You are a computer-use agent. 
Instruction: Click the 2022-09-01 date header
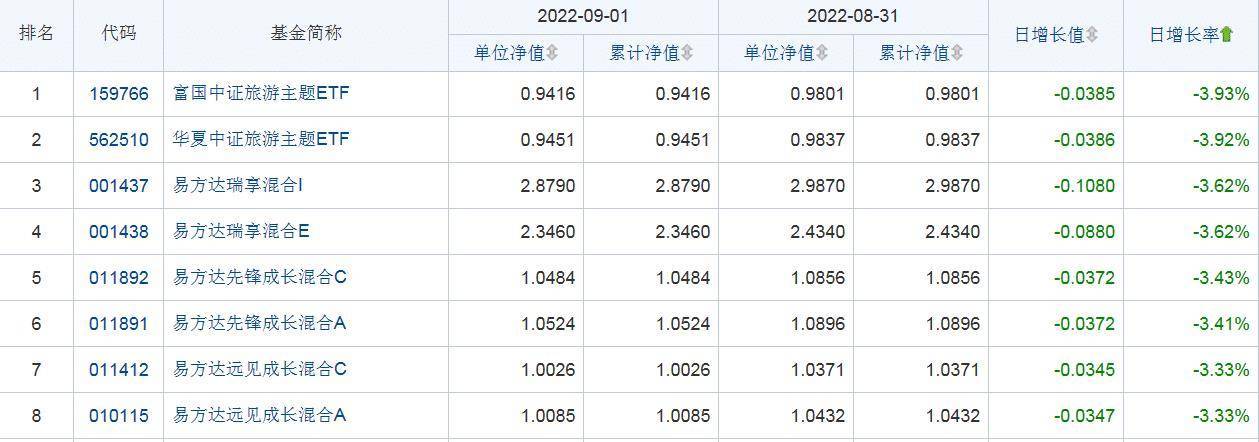click(583, 16)
